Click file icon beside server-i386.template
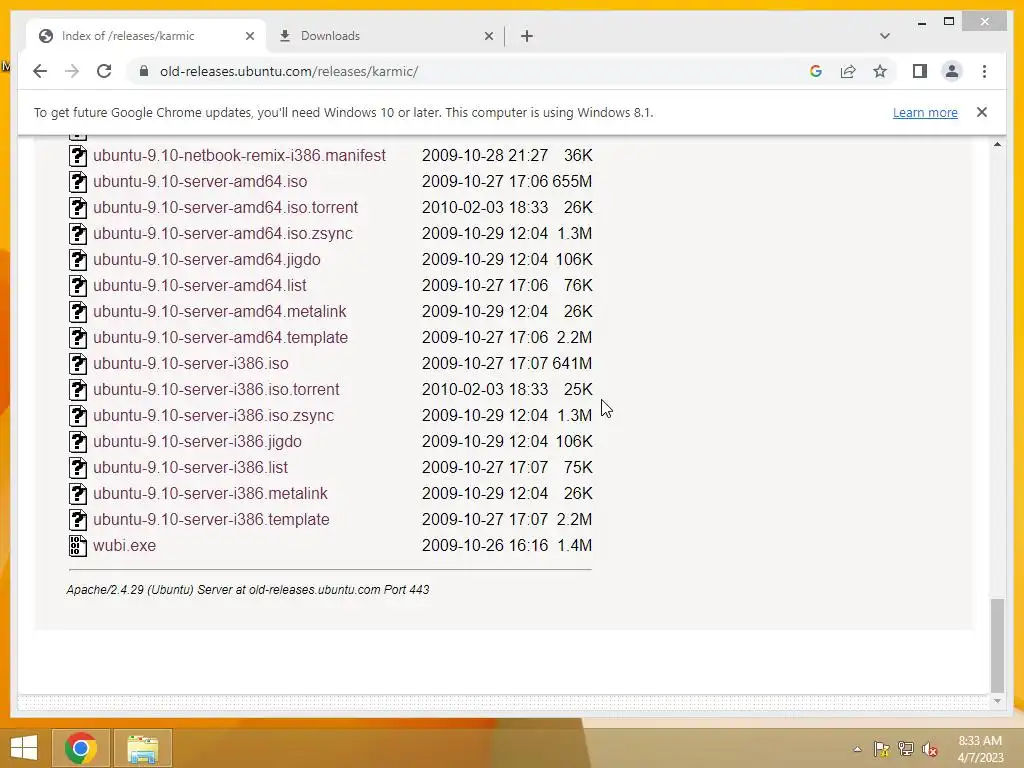Screen dimensions: 1024x768 click(x=78, y=519)
